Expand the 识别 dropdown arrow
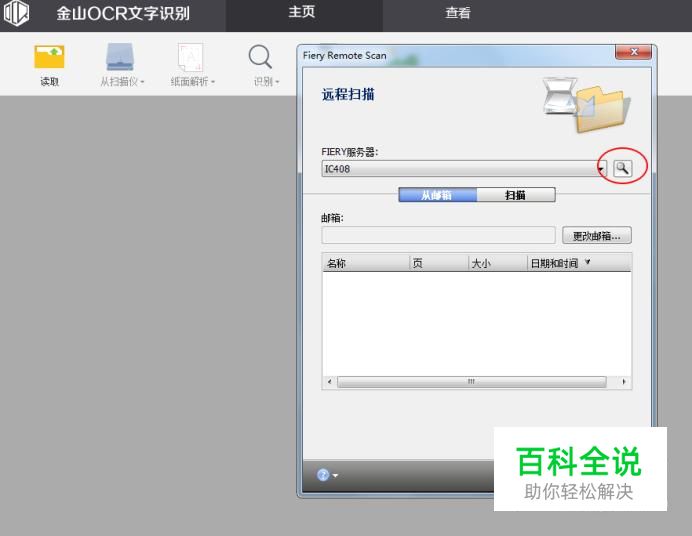This screenshot has height=536, width=692. coord(277,82)
